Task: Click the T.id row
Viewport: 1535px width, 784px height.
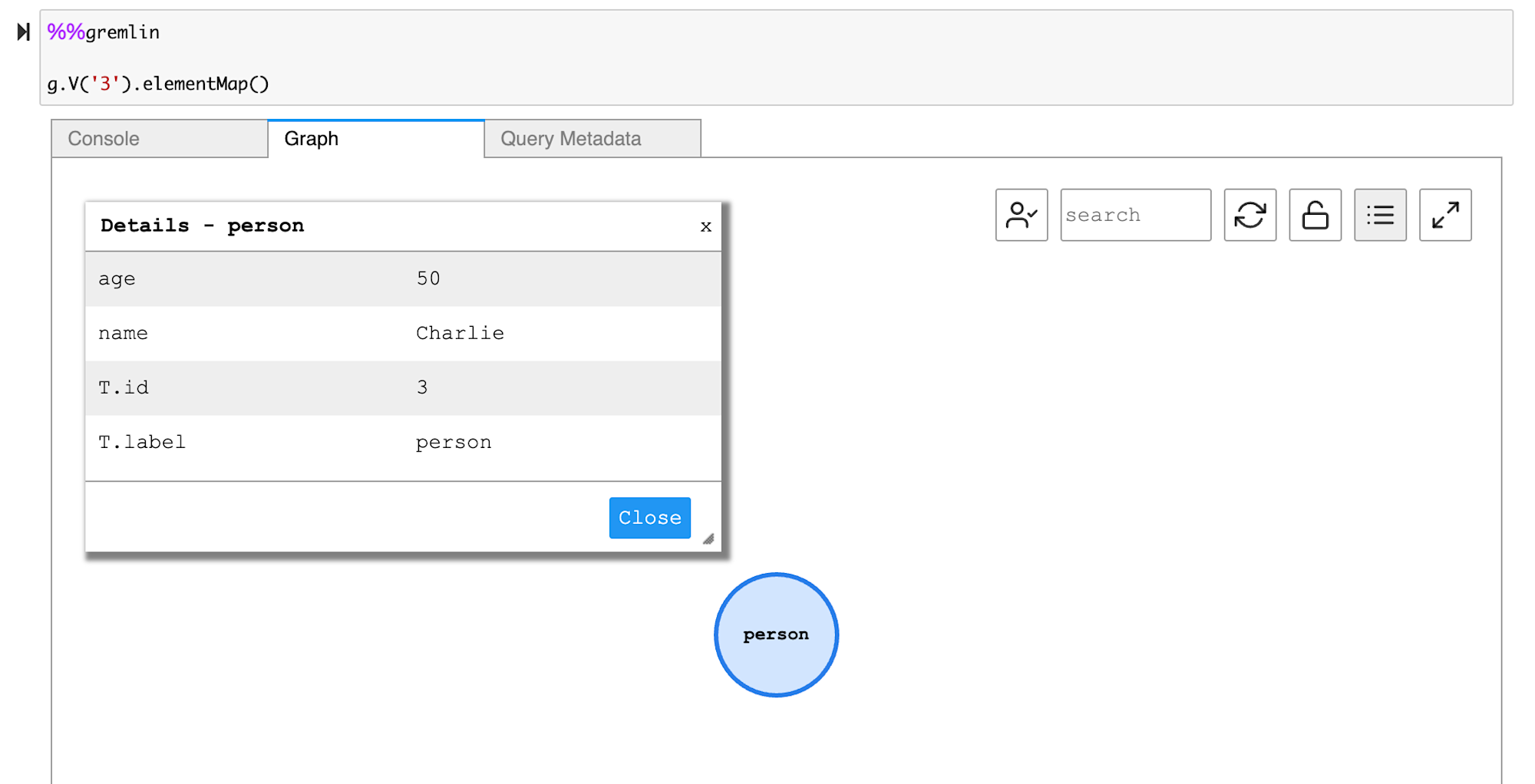Action: (403, 387)
